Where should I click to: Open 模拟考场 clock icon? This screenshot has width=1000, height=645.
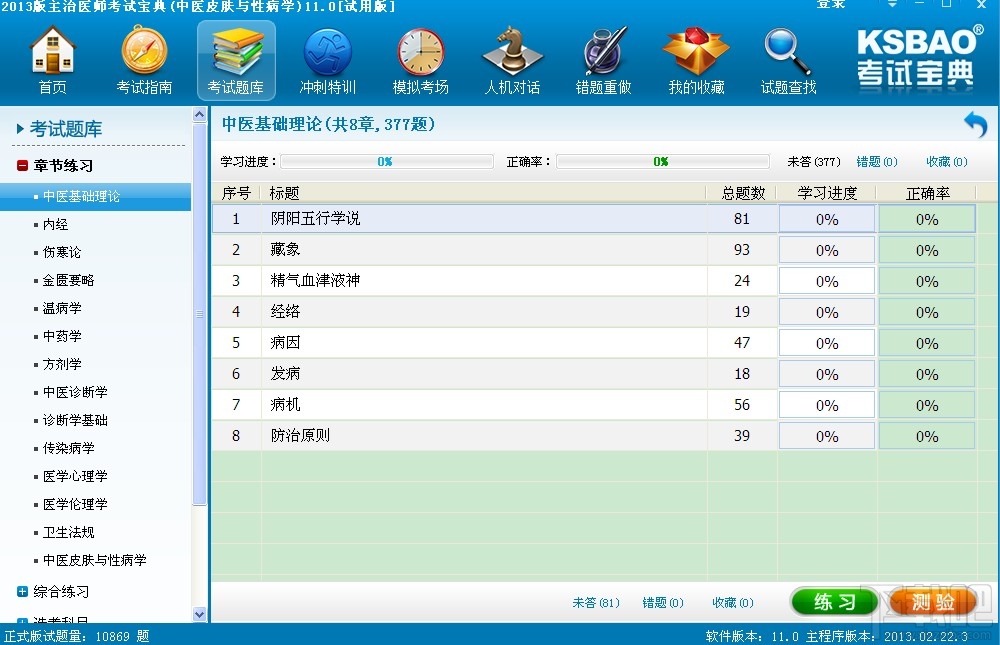coord(420,60)
